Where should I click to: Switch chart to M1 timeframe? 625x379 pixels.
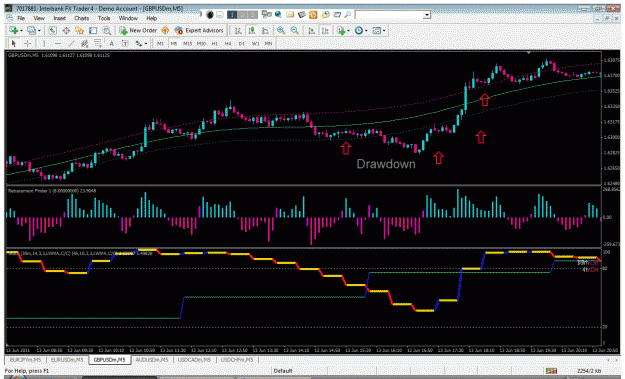[160, 43]
